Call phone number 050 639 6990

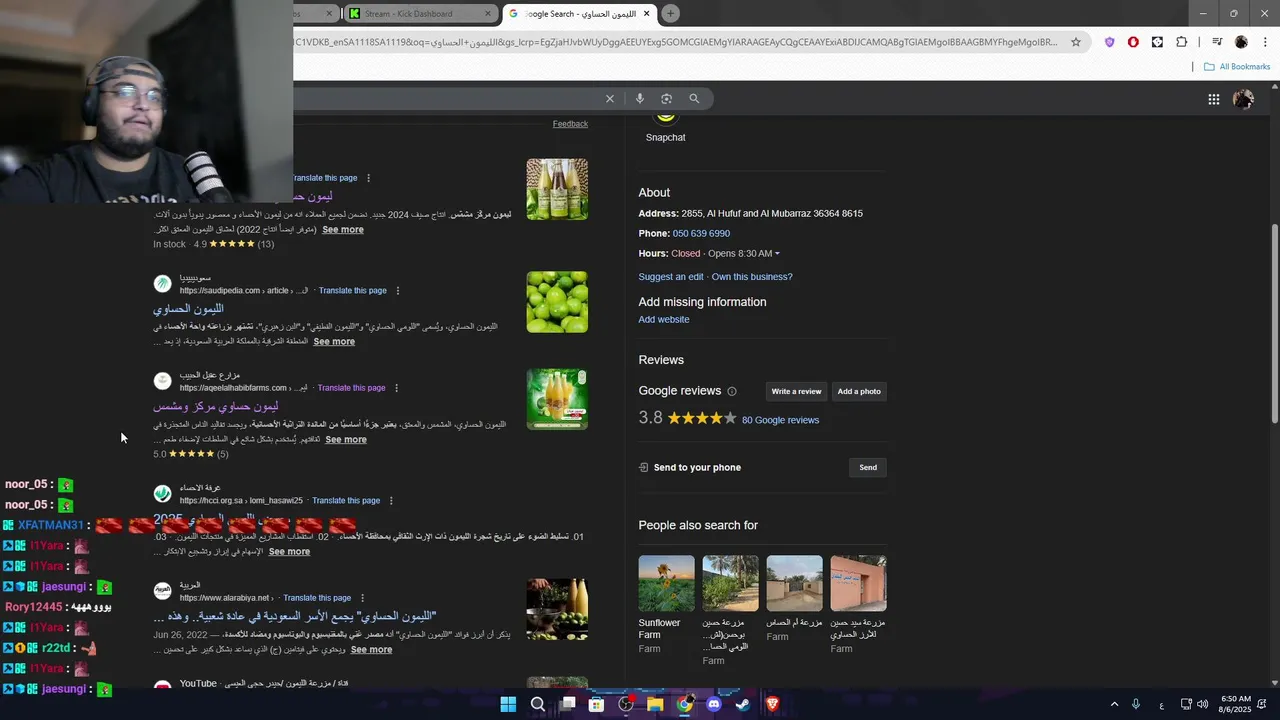[x=701, y=234]
